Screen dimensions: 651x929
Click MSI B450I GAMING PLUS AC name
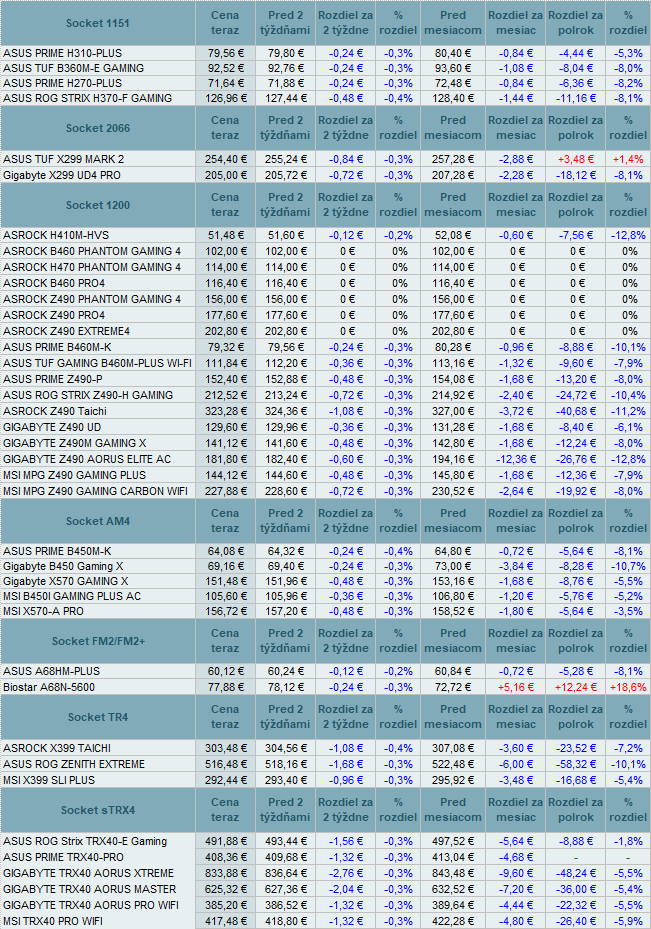coord(72,597)
